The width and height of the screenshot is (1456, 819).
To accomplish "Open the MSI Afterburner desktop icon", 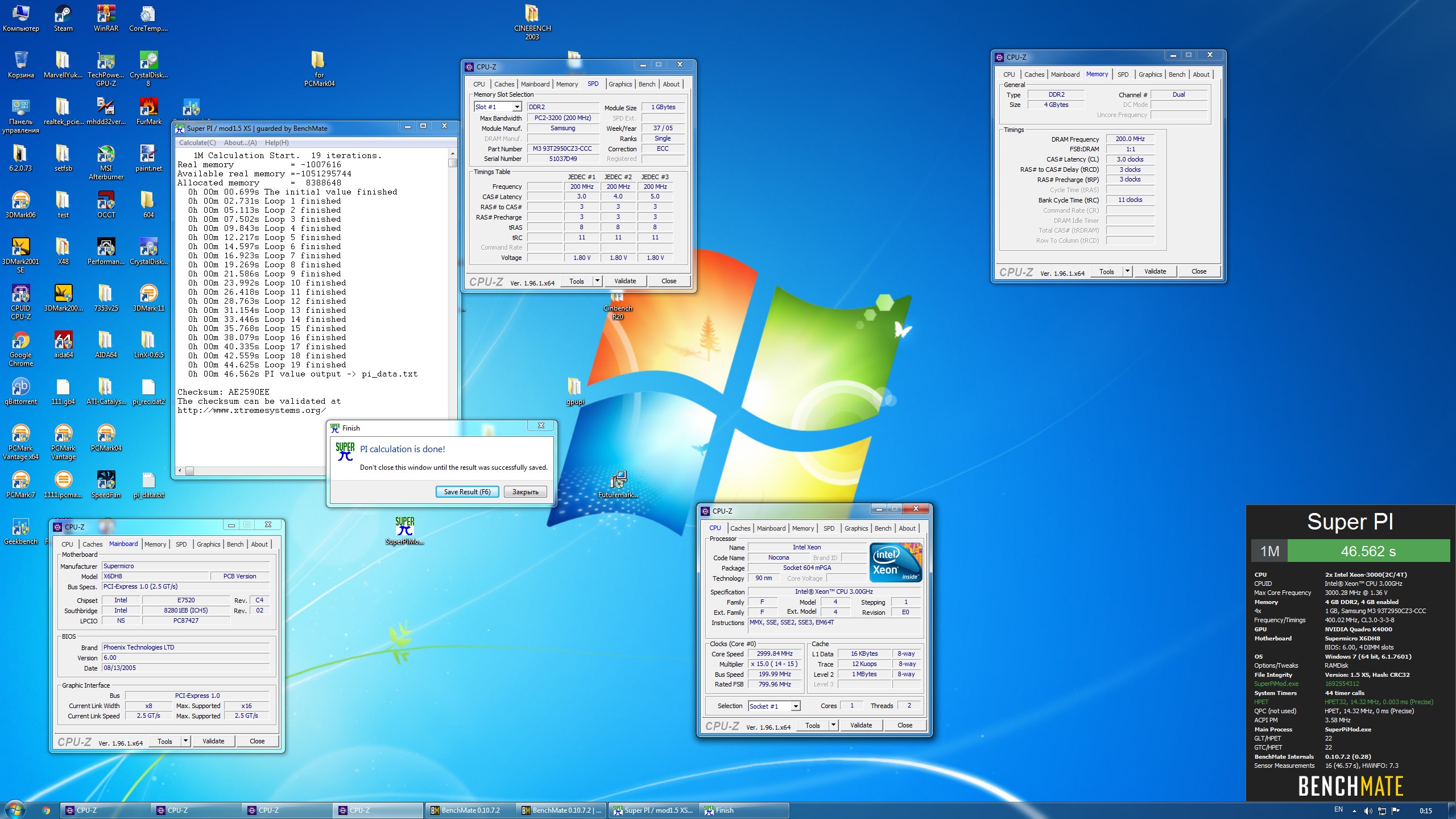I will [x=106, y=163].
